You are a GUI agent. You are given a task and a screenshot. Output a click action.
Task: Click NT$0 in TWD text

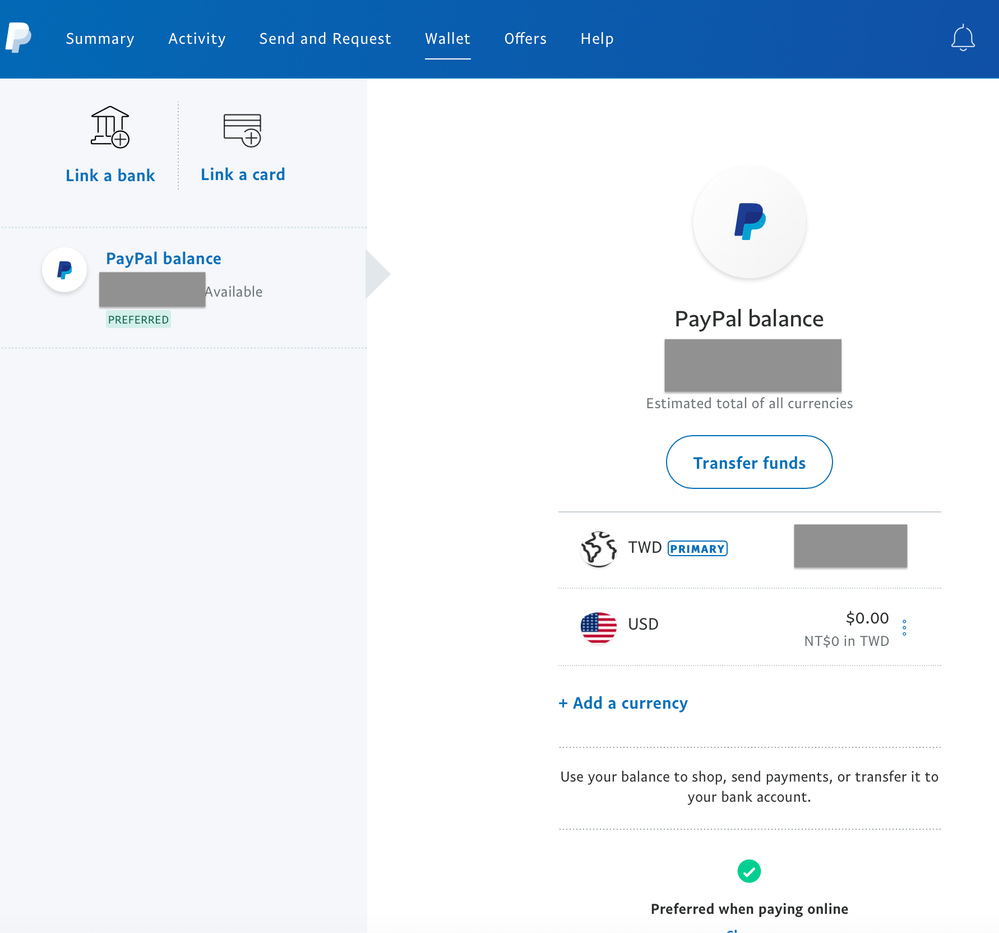846,641
